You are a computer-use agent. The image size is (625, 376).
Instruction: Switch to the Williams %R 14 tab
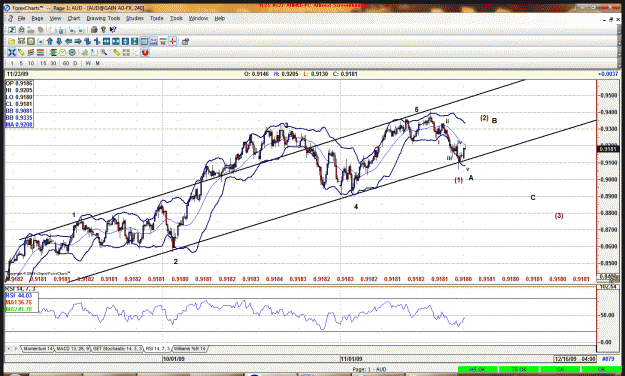point(190,349)
